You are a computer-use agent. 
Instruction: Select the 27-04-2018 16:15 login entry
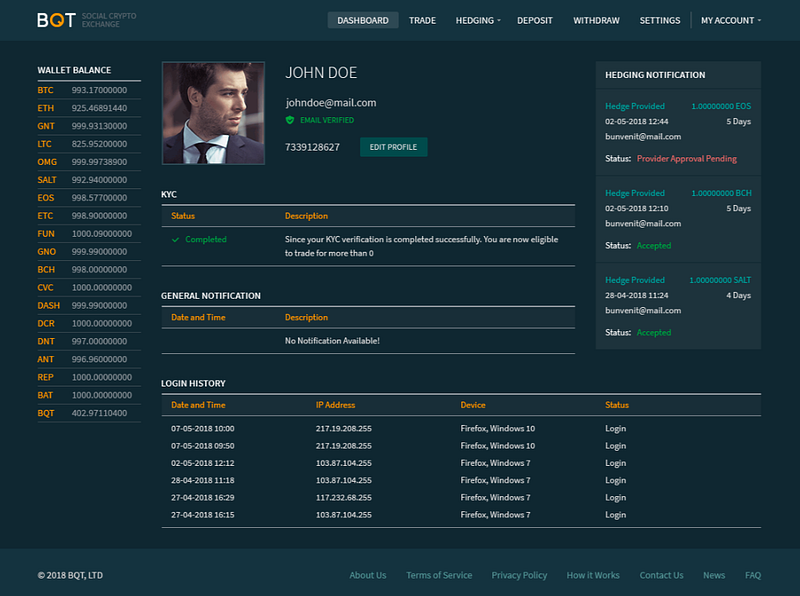pyautogui.click(x=461, y=515)
